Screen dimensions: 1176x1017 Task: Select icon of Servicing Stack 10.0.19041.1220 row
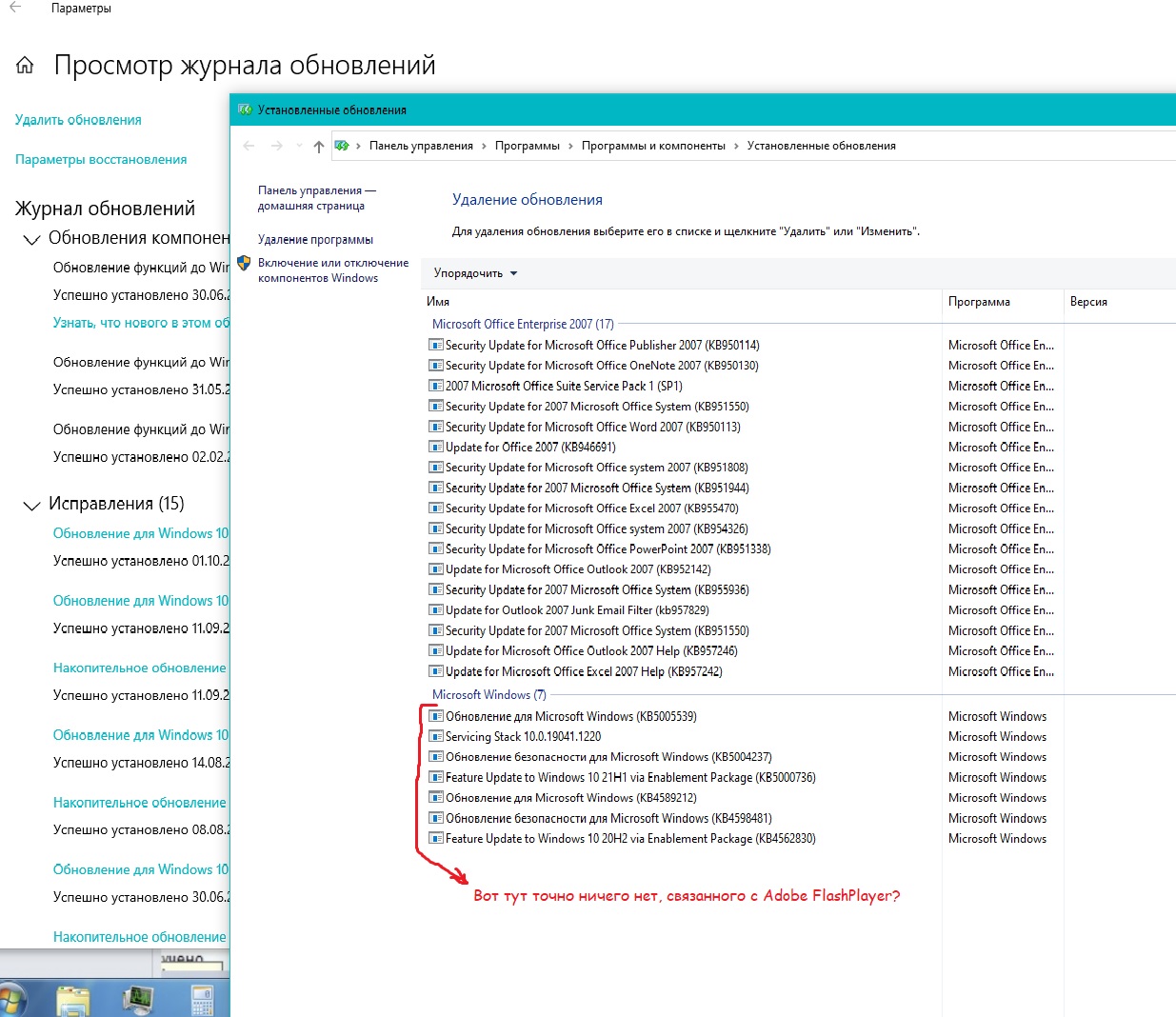pyautogui.click(x=436, y=736)
